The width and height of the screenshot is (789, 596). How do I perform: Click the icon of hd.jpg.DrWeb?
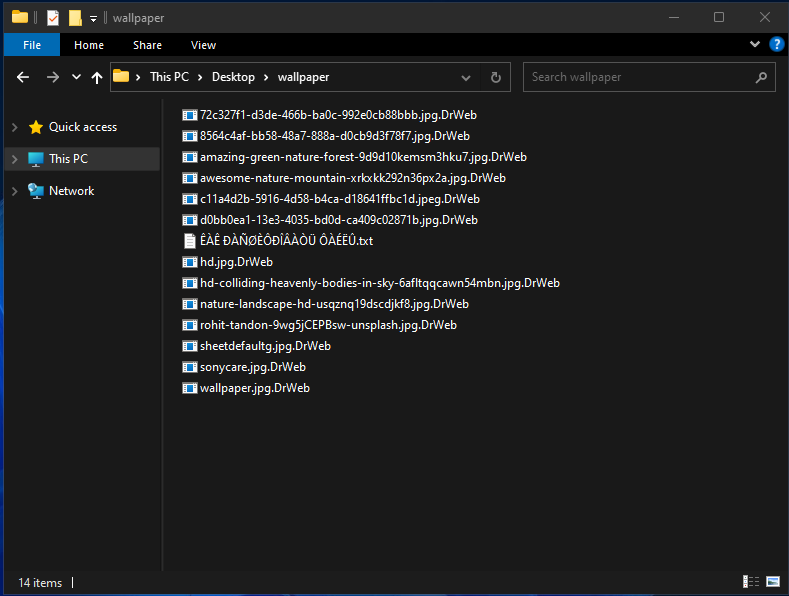coord(190,262)
